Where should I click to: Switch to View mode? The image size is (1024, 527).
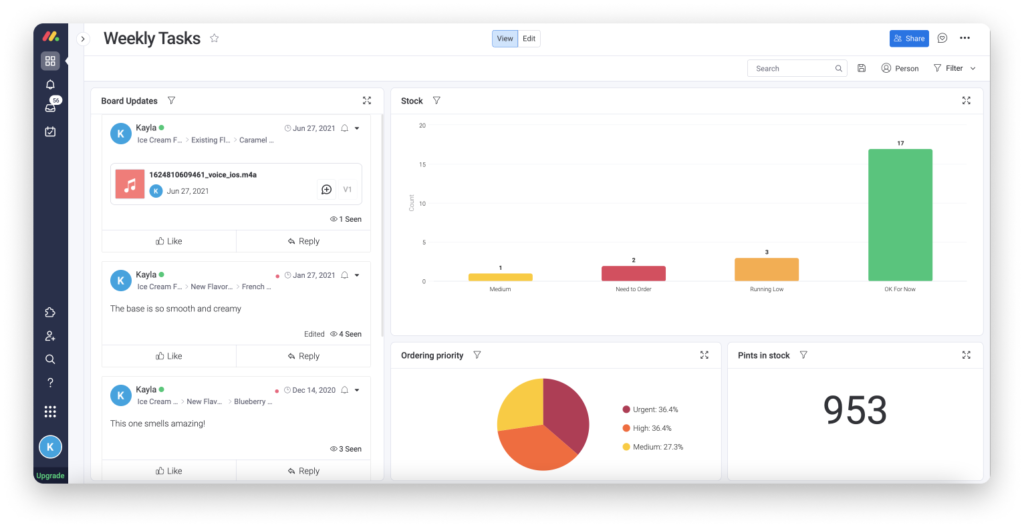(504, 39)
